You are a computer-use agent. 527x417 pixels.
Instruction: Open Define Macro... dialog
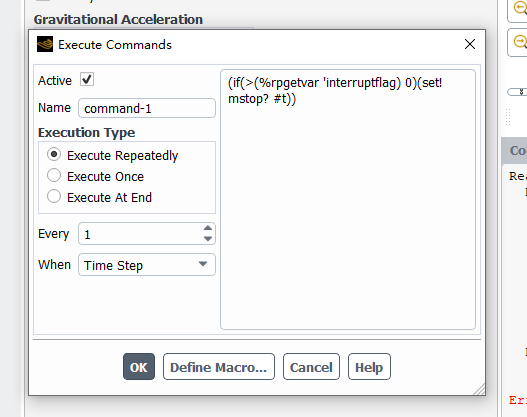pos(219,367)
